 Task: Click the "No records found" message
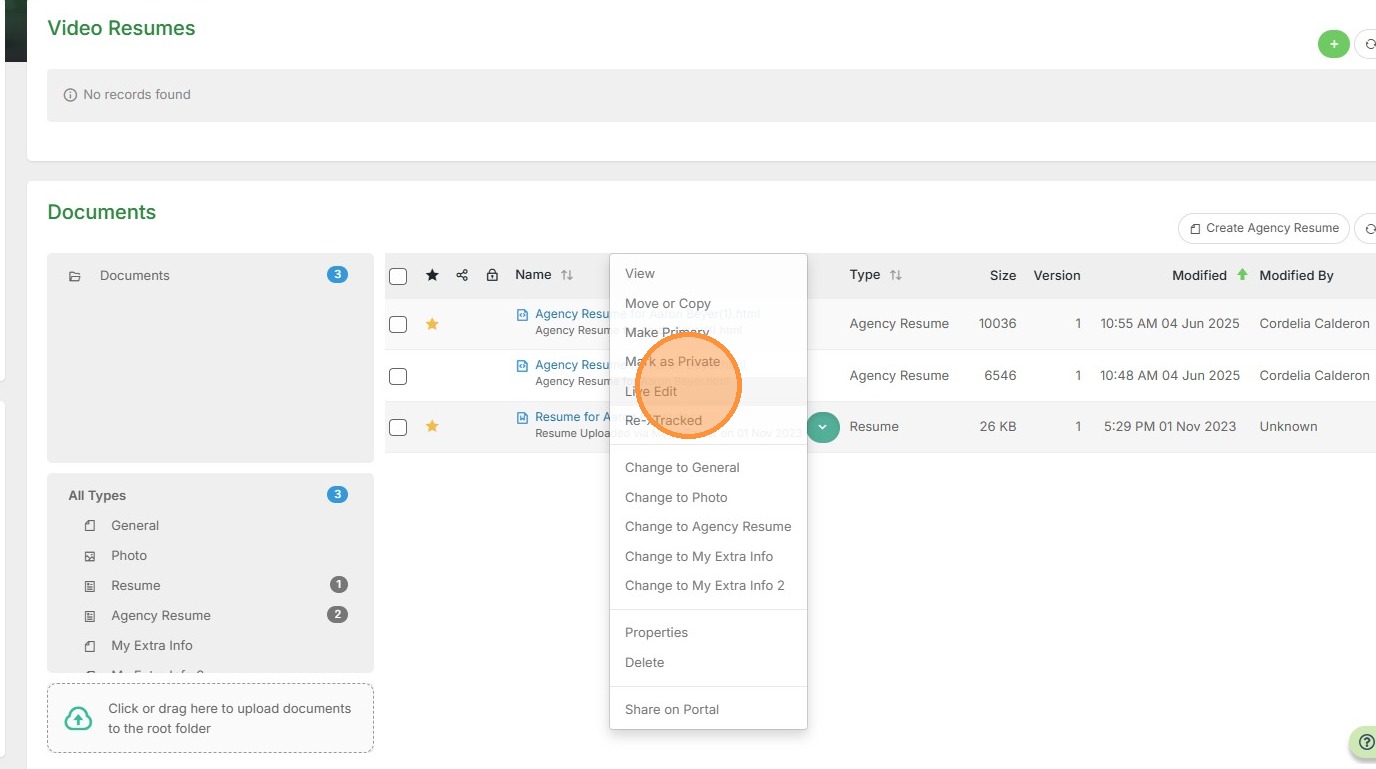(137, 95)
